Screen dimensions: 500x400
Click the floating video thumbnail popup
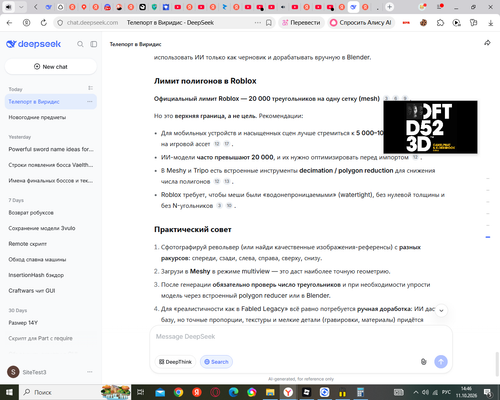[430, 127]
